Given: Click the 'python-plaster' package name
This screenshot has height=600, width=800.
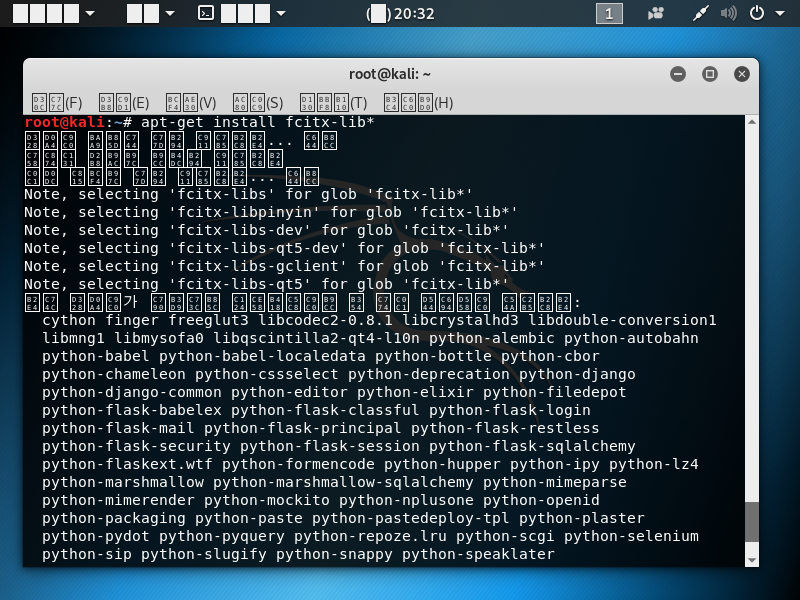Looking at the screenshot, I should click(582, 518).
